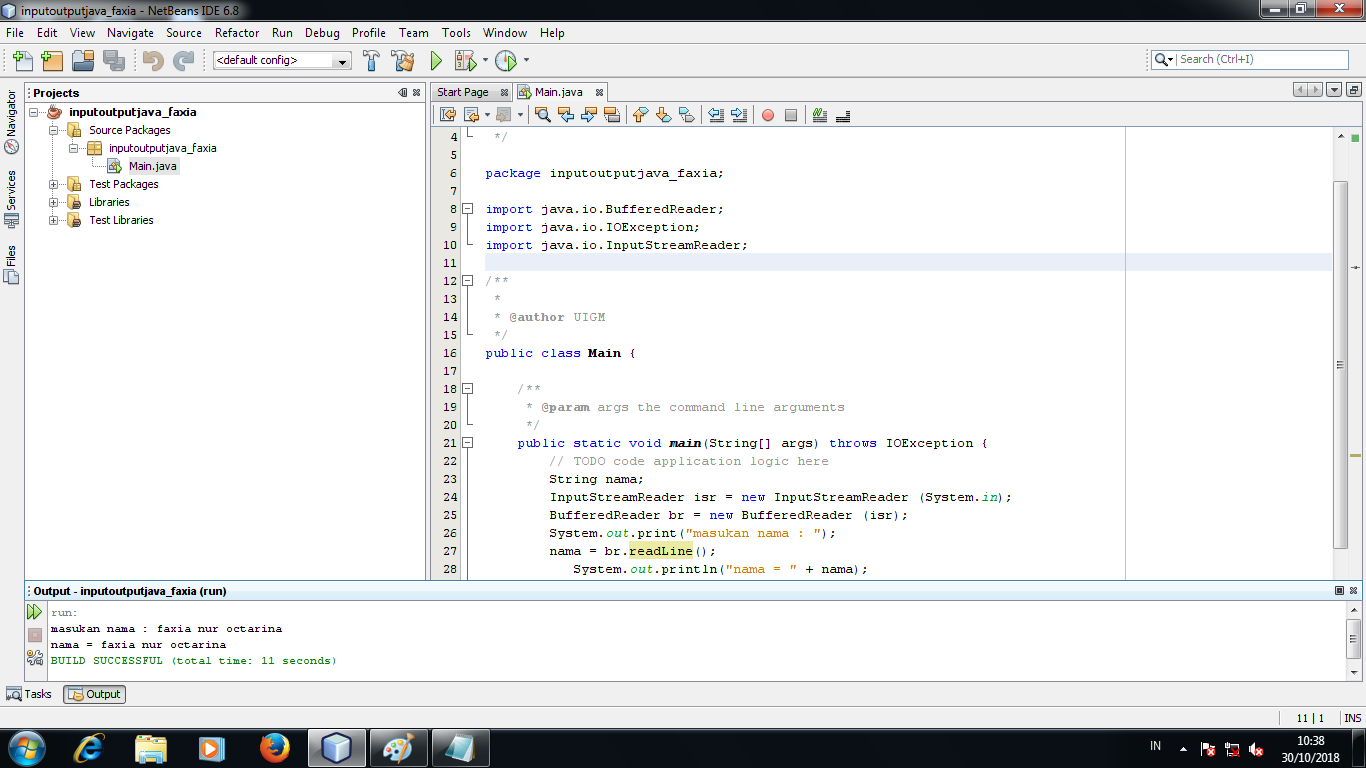Collapse the import statements code fold
1366x768 pixels.
(x=468, y=209)
